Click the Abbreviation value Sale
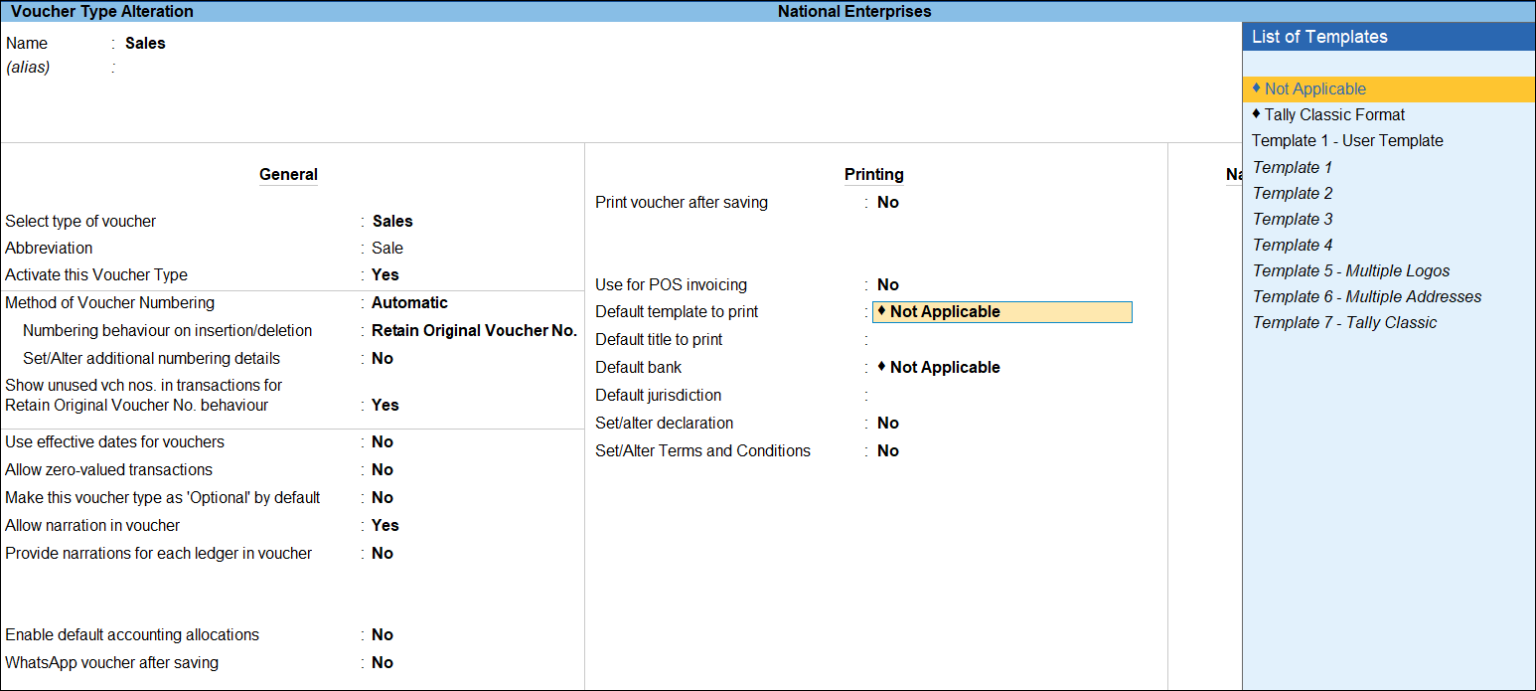 [388, 248]
